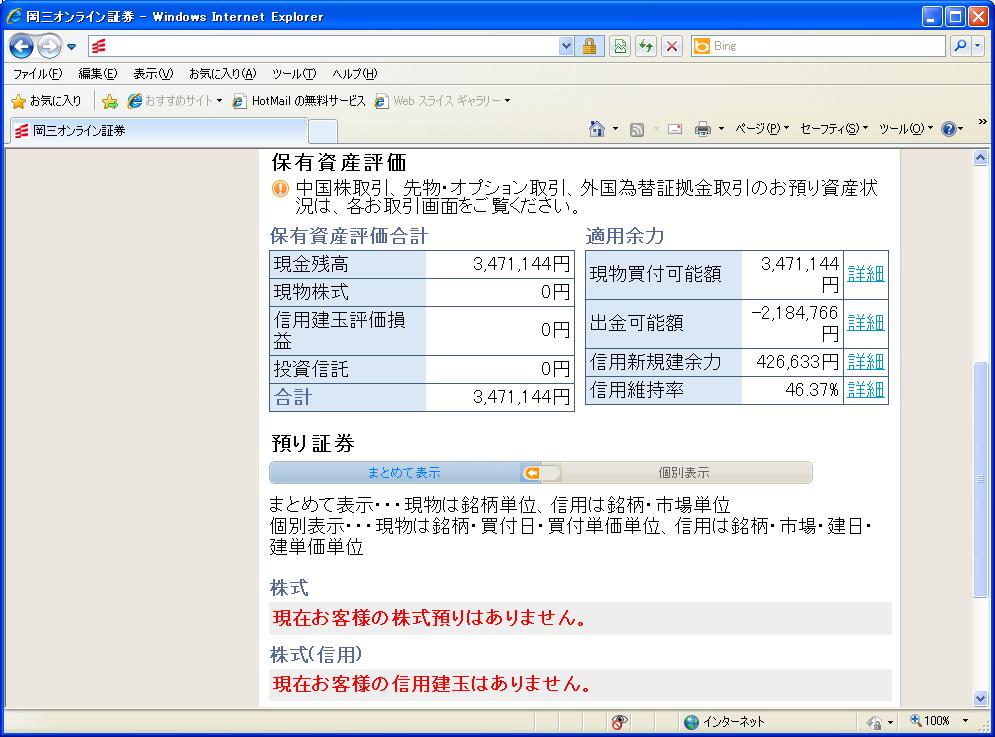Viewport: 995px width, 737px height.
Task: Open the お気に入り(A) menu
Action: (222, 74)
